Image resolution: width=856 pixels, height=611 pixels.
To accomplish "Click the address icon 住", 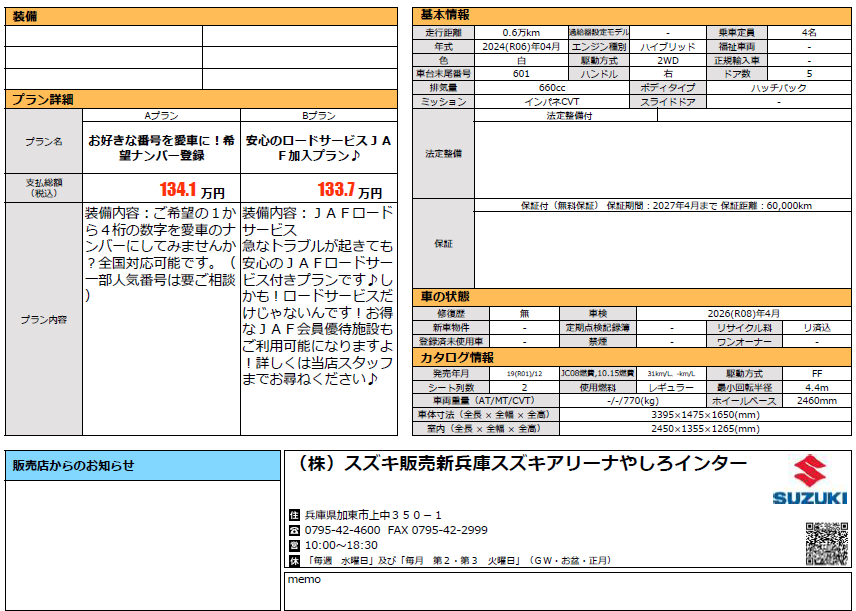I will (x=294, y=515).
